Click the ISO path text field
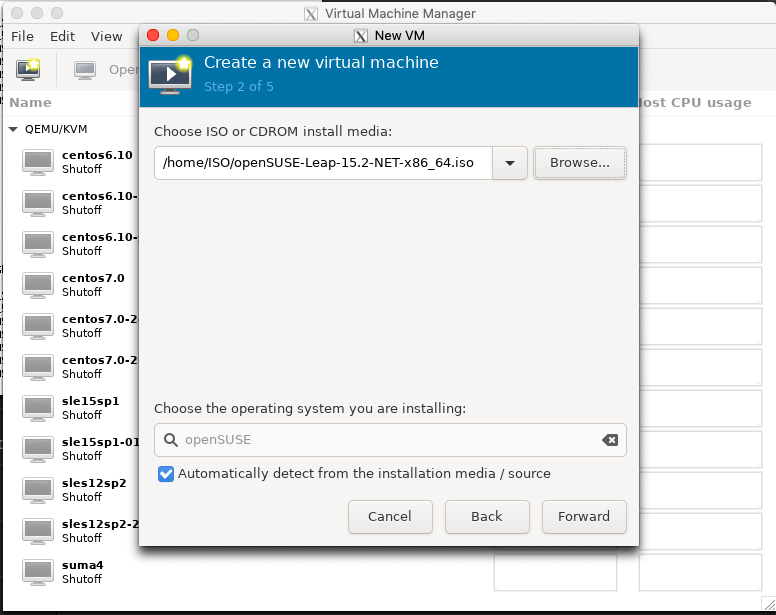 coord(323,163)
